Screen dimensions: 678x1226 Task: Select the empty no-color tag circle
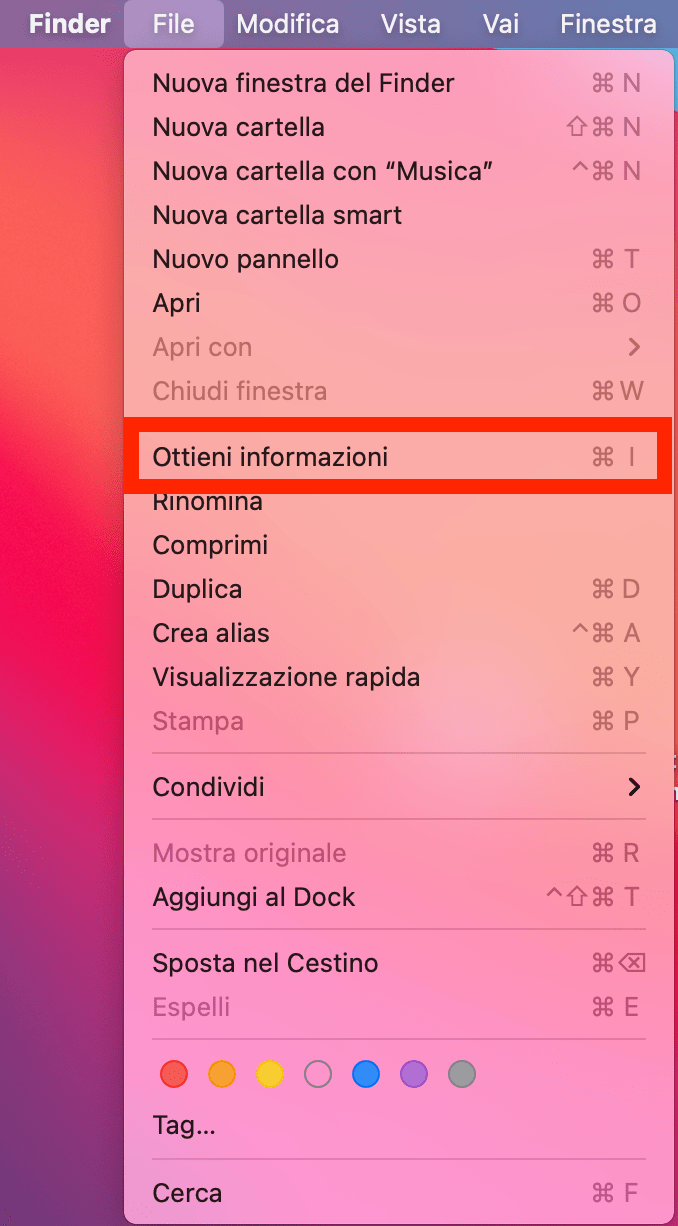click(x=318, y=1074)
